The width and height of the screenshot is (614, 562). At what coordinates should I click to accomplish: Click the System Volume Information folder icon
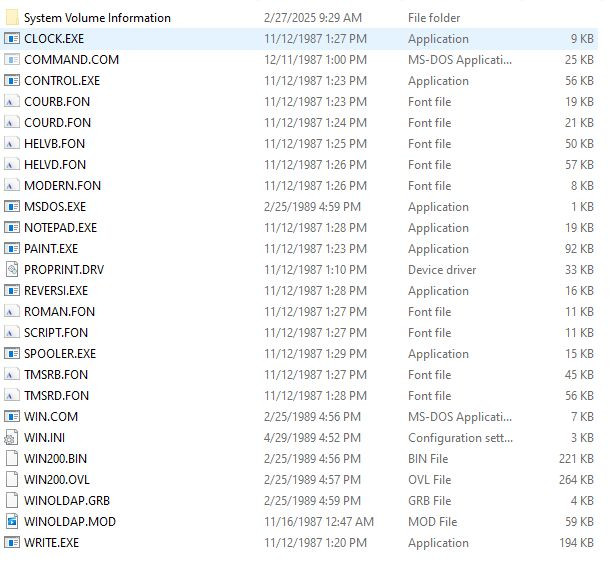[x=12, y=18]
